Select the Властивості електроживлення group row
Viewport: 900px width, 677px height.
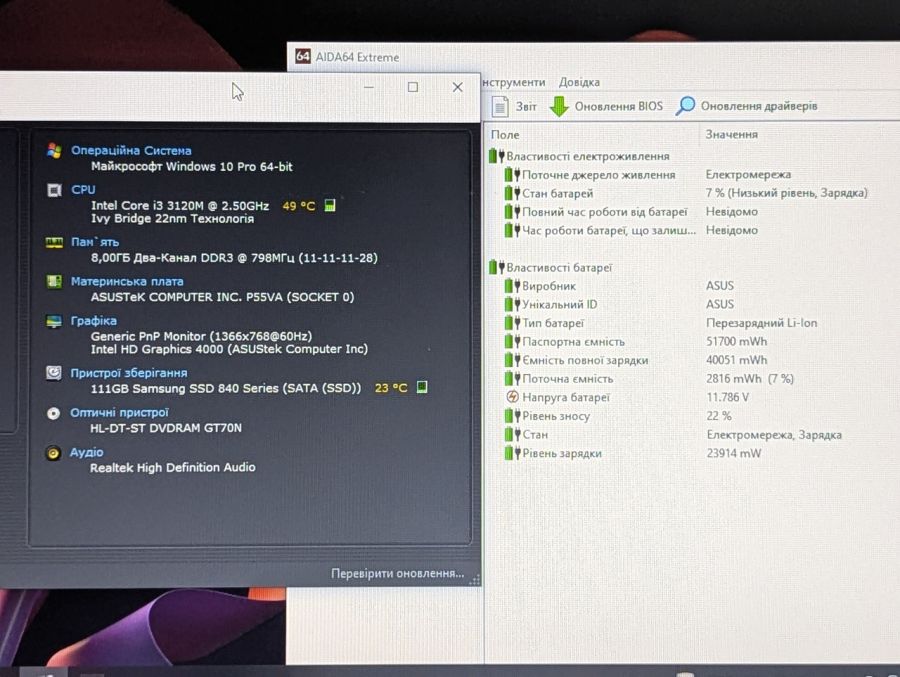[580, 156]
